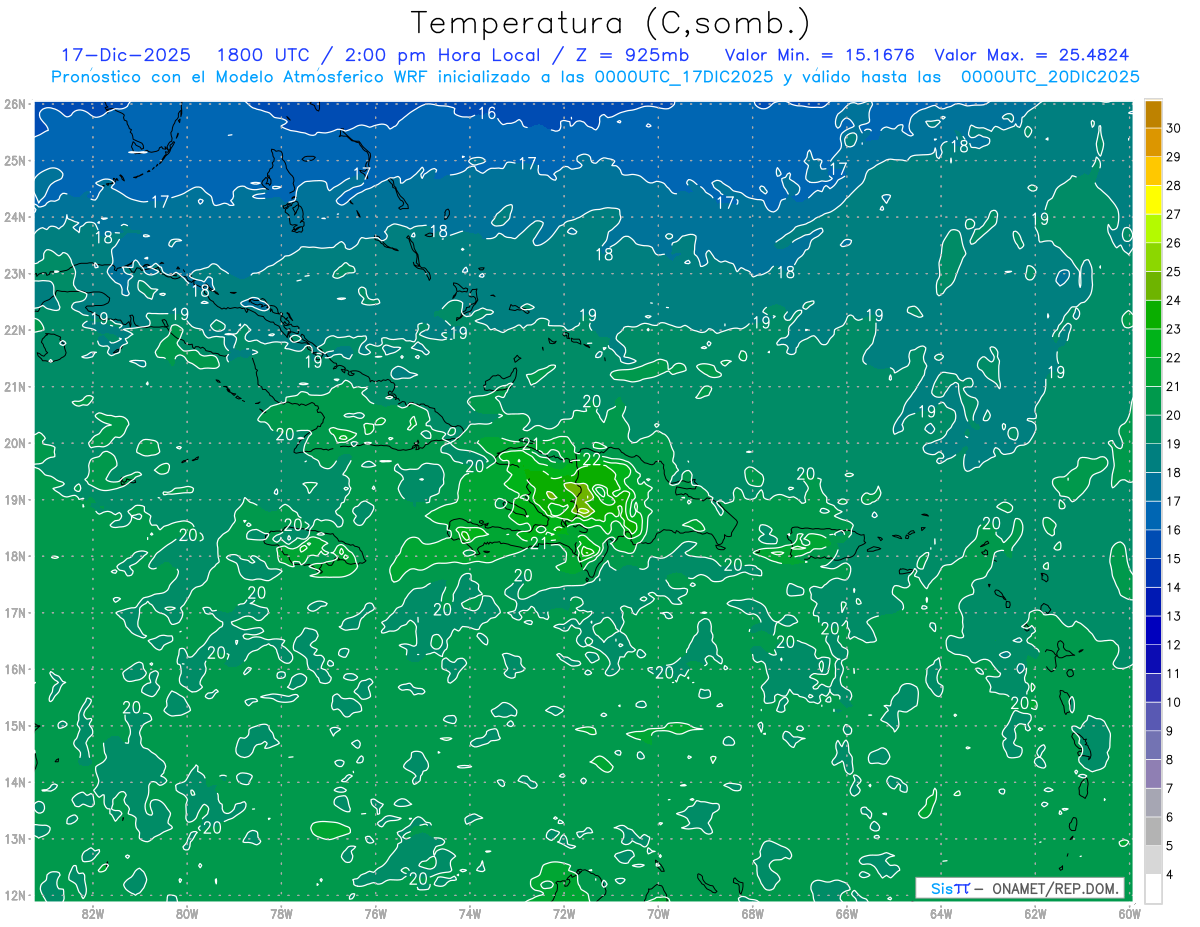The image size is (1200, 927).
Task: Click the gray swatch between 5 and 6
Action: pyautogui.click(x=1153, y=831)
